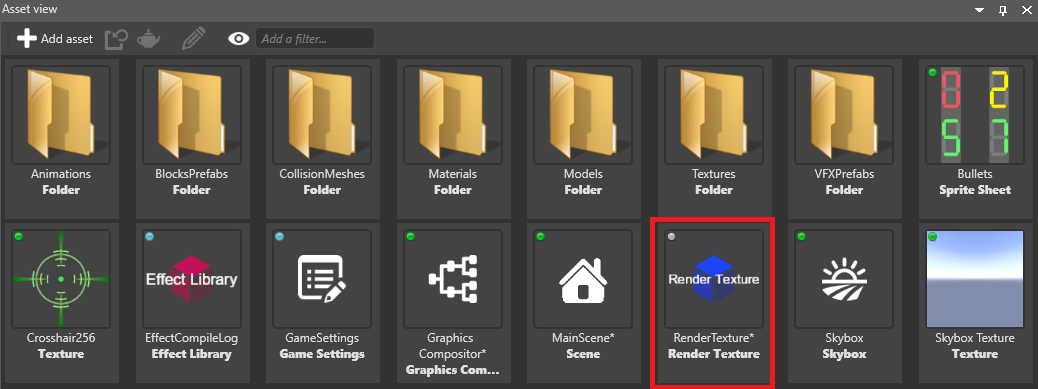Screen dimensions: 1038x389
Task: Select the RenderTexture asset icon
Action: click(x=714, y=279)
